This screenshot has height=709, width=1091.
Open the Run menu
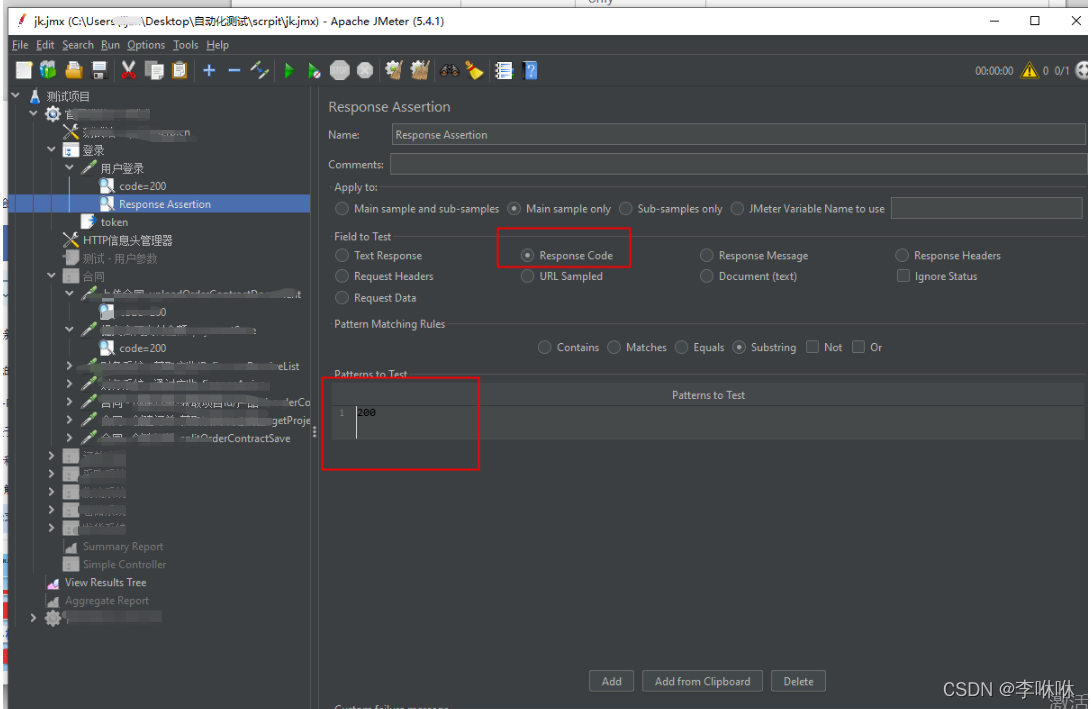[x=110, y=45]
